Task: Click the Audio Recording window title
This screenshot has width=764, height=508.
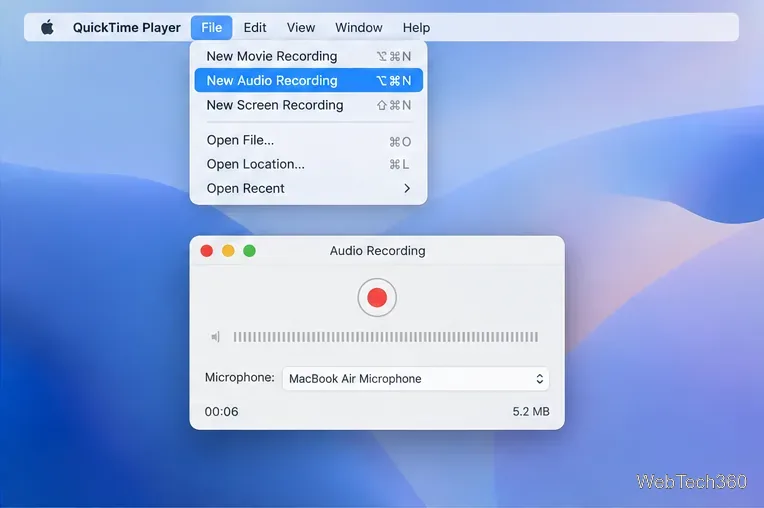Action: 377,251
